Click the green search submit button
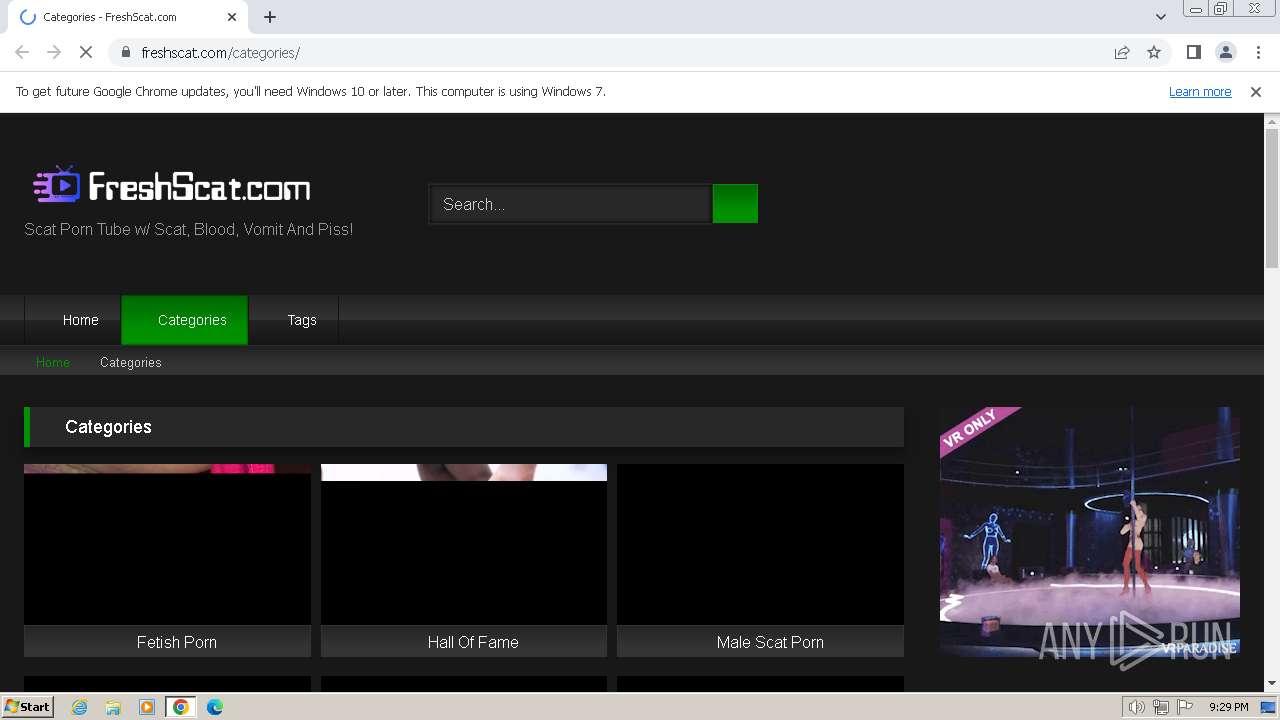Viewport: 1280px width, 720px height. click(x=735, y=204)
